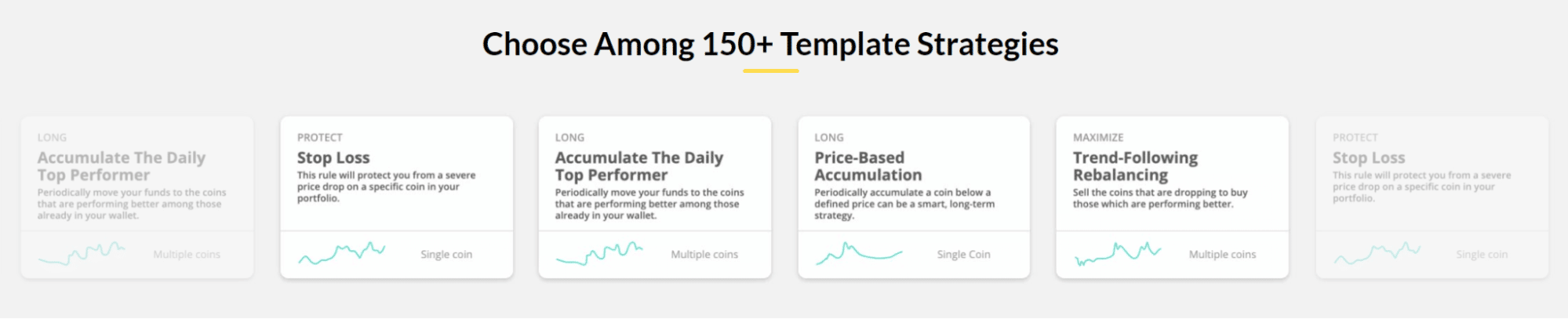Click the PROTECT label on the Stop Loss card
Viewport: 1568px width, 319px height.
(x=320, y=137)
